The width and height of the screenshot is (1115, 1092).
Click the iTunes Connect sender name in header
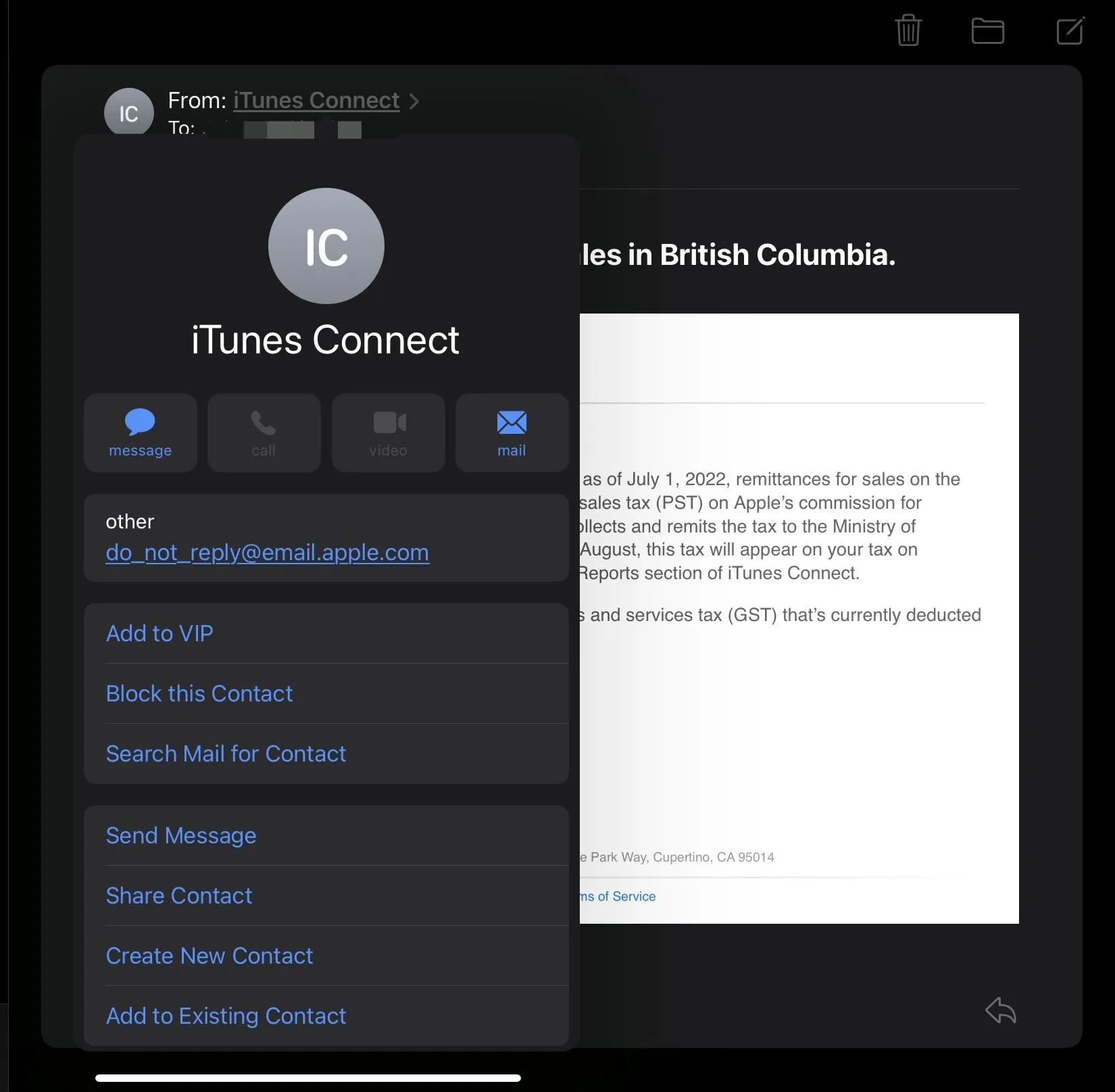click(316, 101)
